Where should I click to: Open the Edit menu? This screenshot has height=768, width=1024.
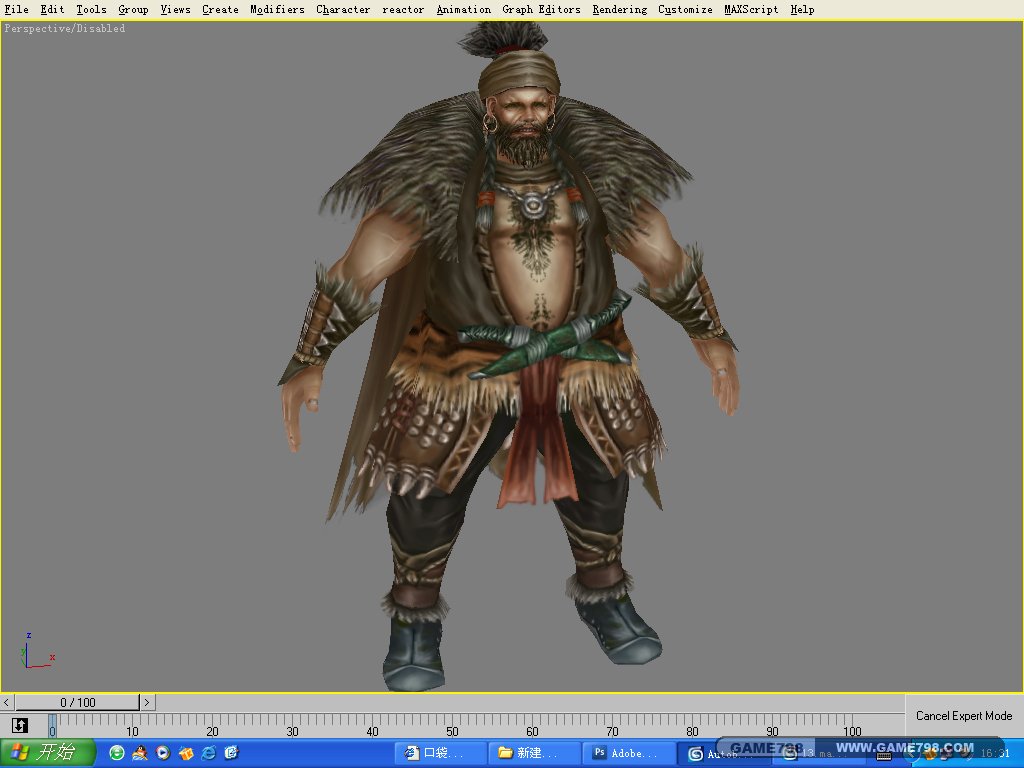click(52, 9)
